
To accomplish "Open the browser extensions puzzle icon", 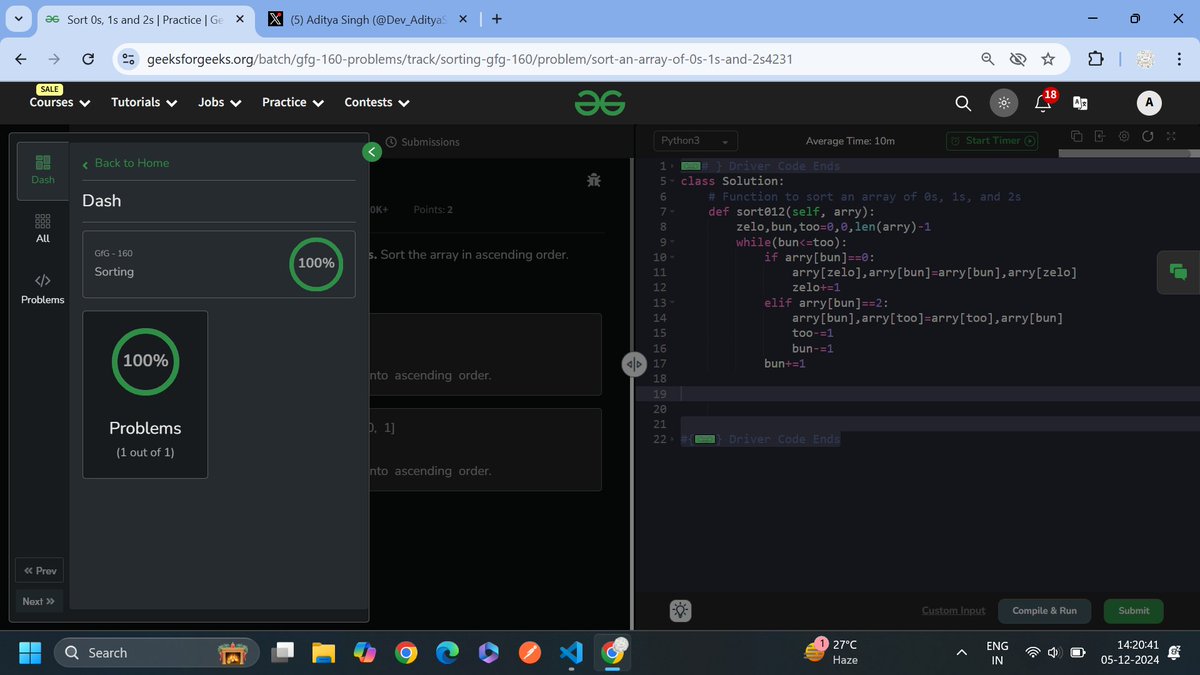I will point(1094,59).
